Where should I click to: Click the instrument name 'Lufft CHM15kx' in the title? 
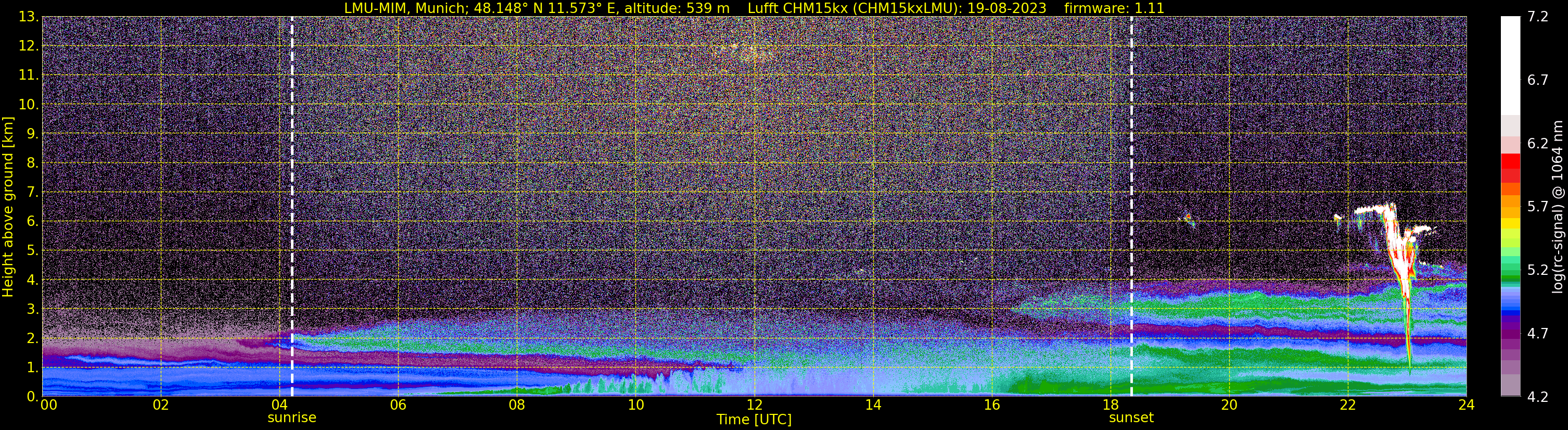click(x=799, y=8)
